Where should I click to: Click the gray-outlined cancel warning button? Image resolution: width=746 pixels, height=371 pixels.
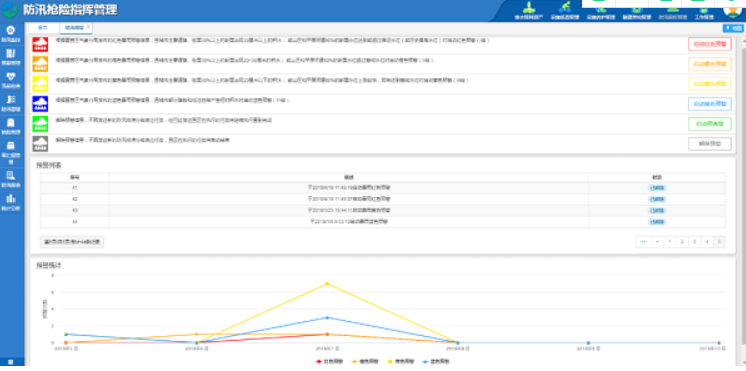(x=709, y=144)
